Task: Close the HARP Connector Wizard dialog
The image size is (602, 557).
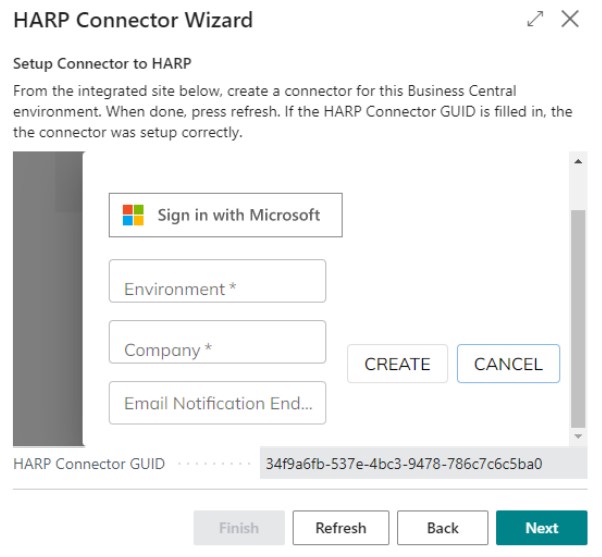Action: point(570,19)
